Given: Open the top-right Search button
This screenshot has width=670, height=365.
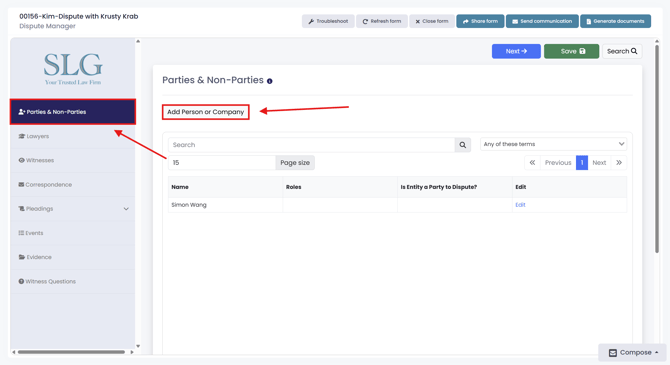Looking at the screenshot, I should (x=622, y=51).
